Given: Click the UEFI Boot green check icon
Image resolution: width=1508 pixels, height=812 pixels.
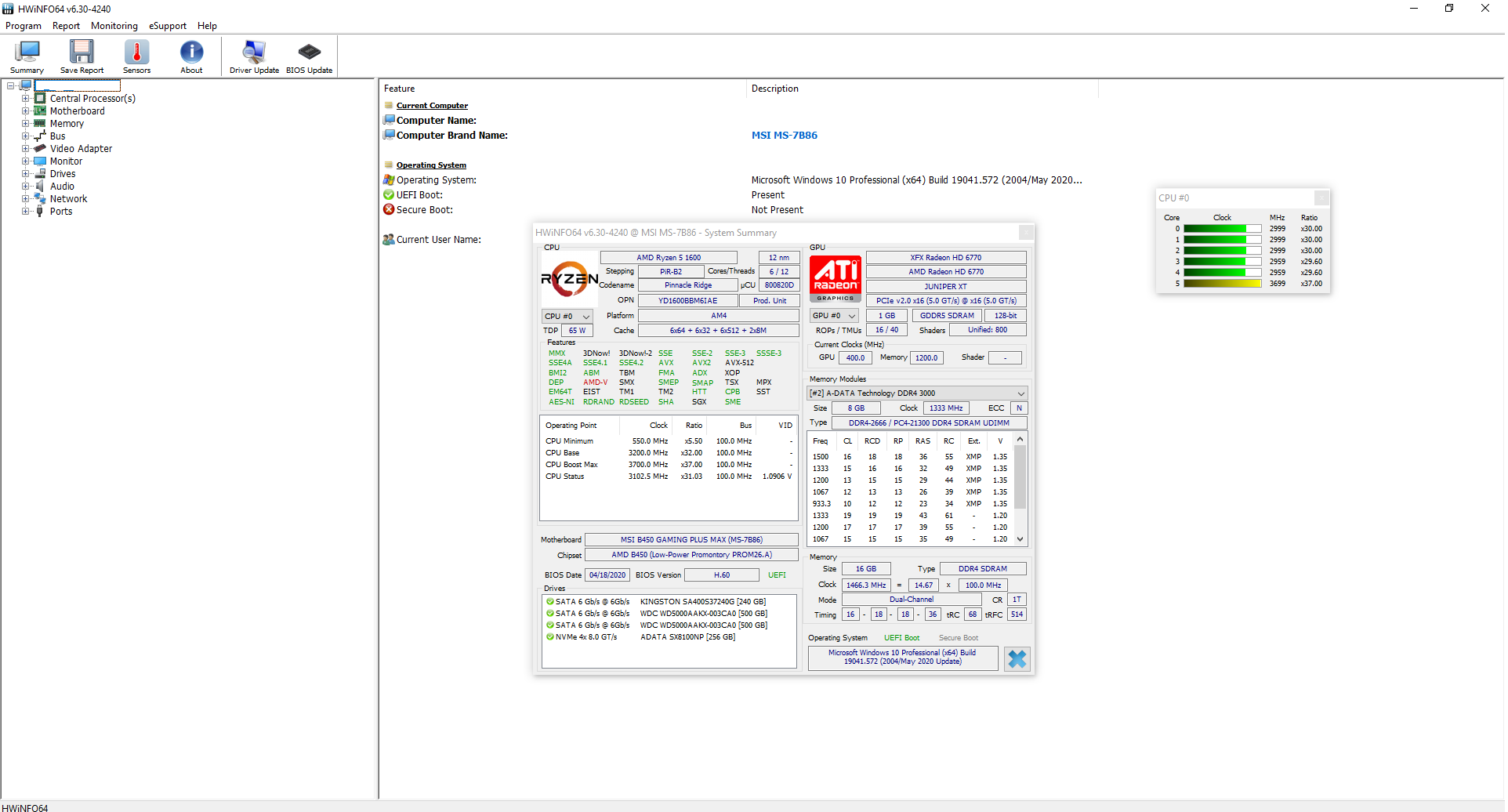Looking at the screenshot, I should pos(389,195).
